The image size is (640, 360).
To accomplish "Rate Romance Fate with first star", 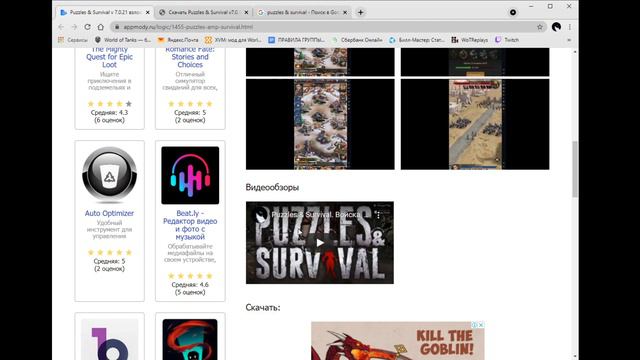I will point(171,104).
